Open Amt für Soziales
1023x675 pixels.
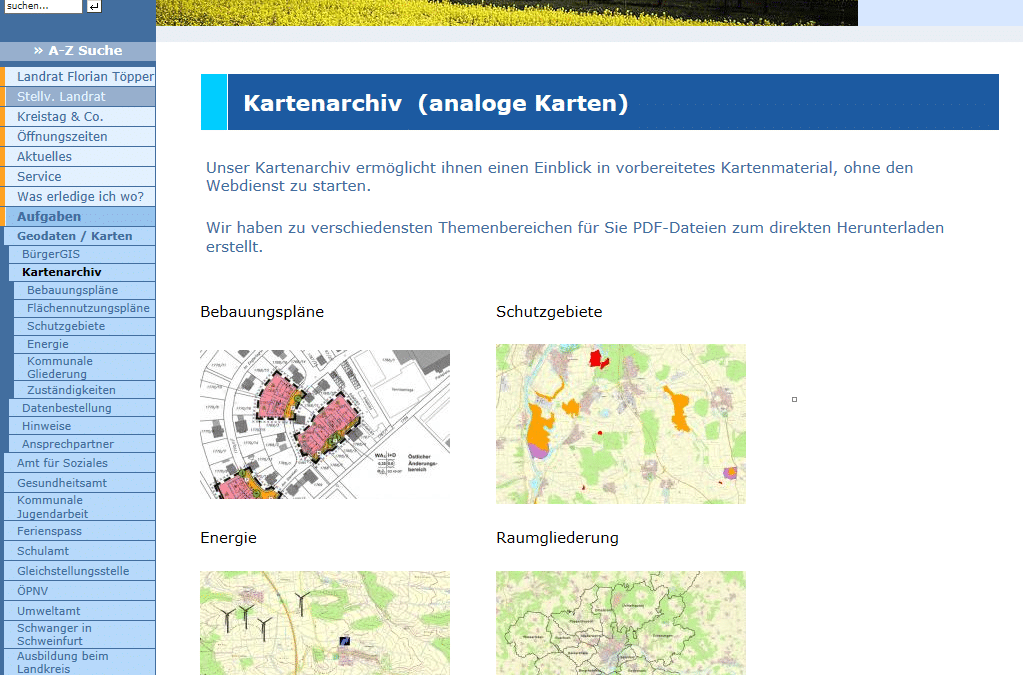[80, 463]
